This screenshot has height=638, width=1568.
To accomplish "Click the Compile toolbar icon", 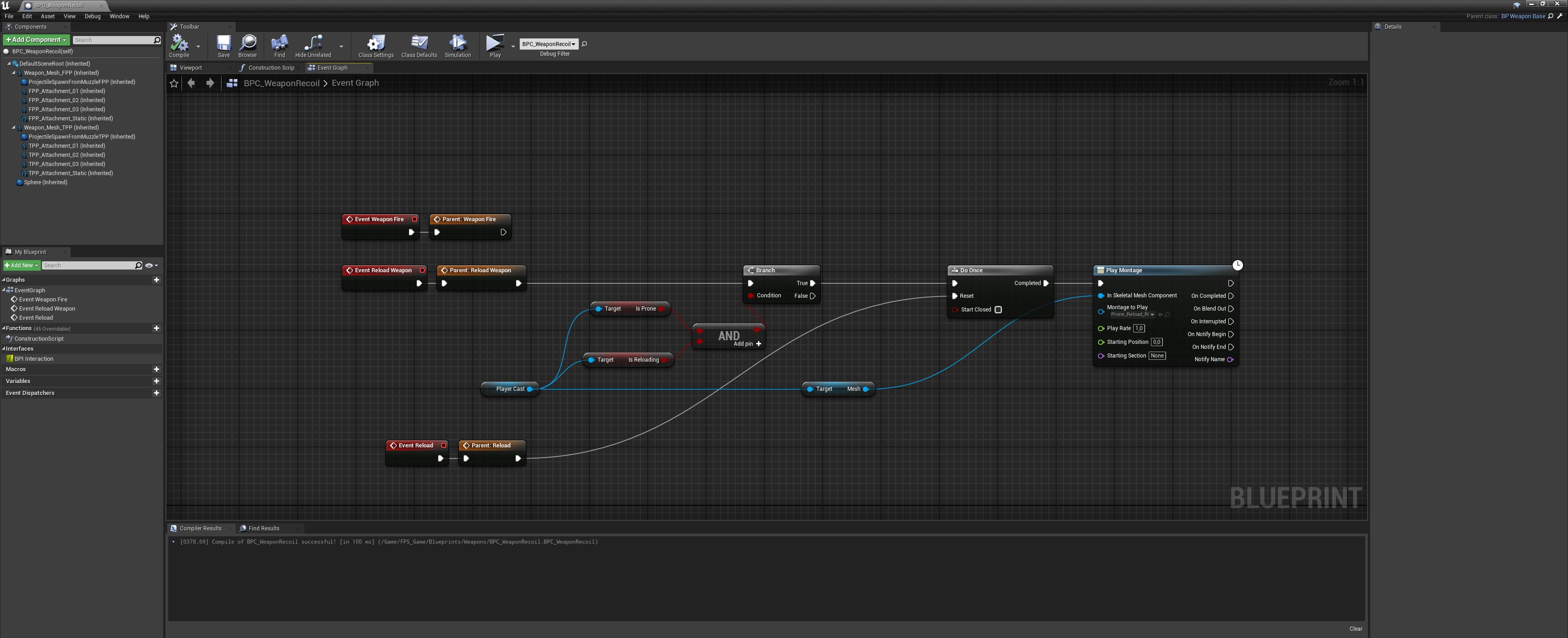I will click(179, 43).
